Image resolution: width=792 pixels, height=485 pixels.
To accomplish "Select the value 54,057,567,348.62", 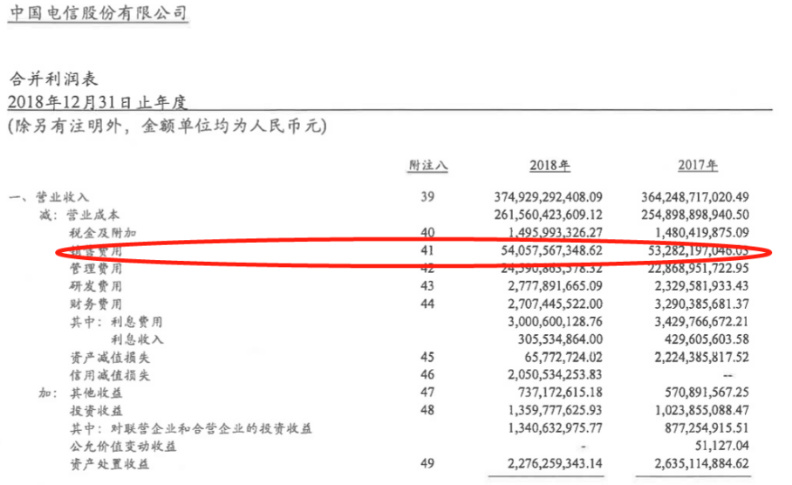I will [552, 250].
